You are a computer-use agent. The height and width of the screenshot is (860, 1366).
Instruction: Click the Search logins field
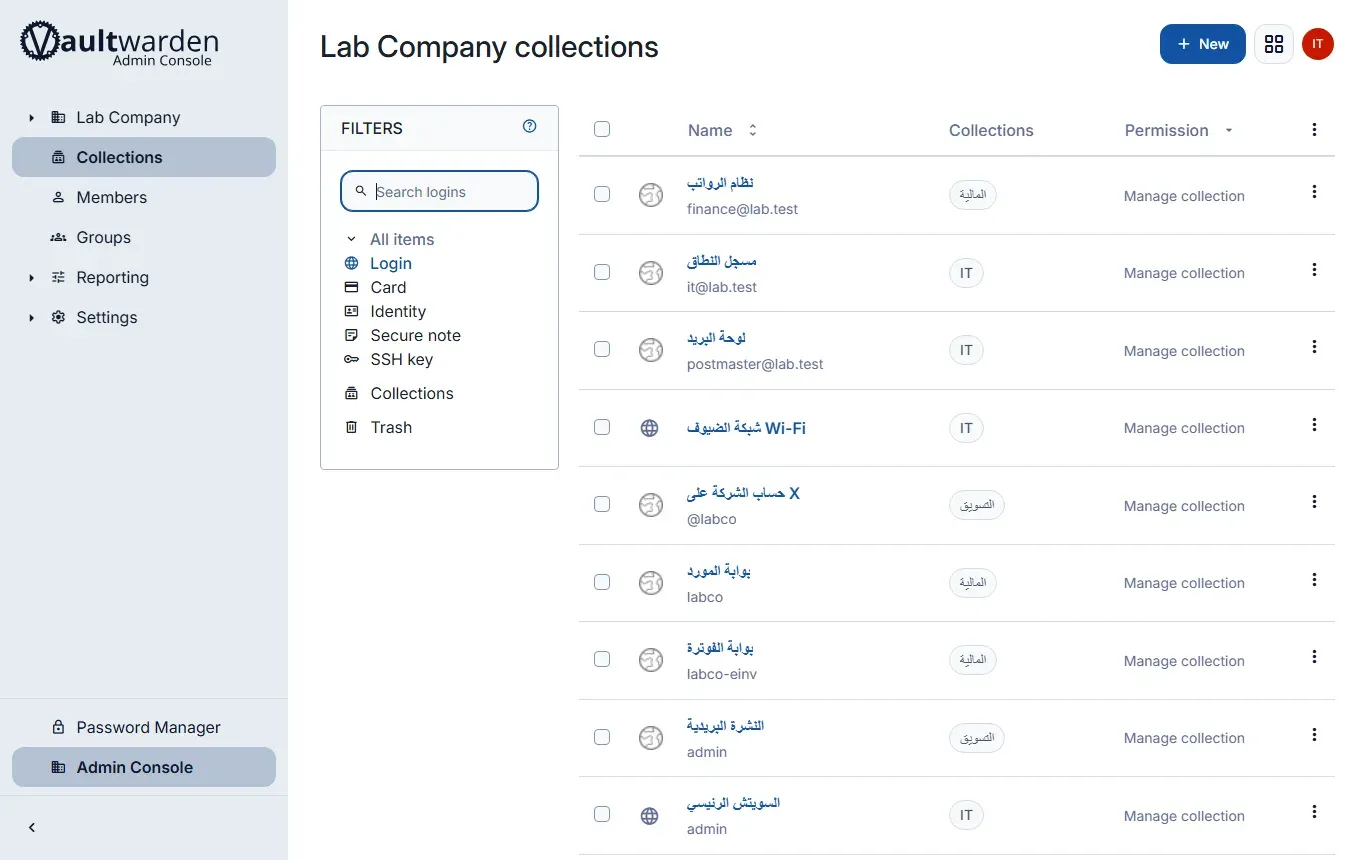point(439,191)
